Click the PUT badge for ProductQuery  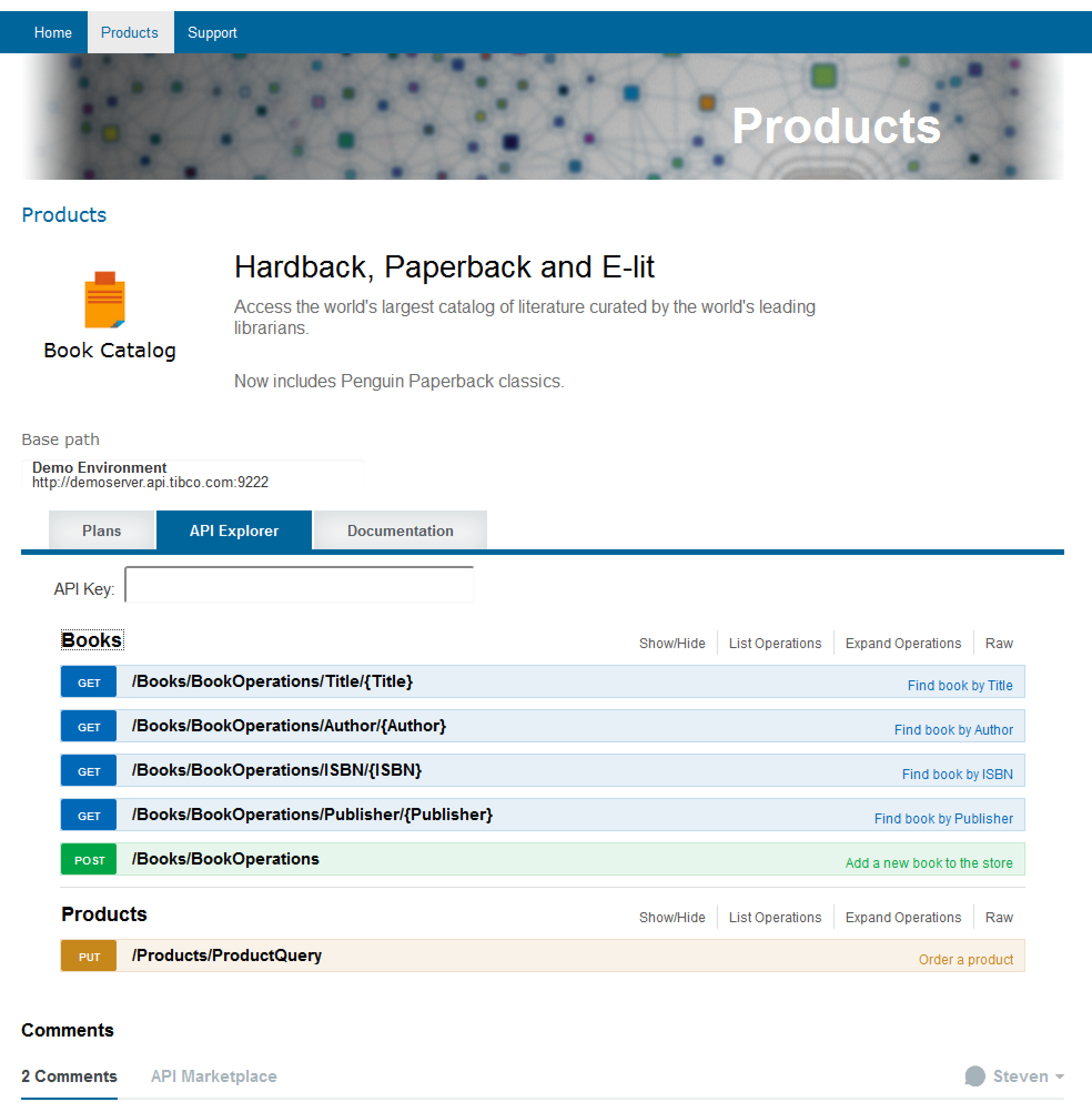(x=89, y=957)
